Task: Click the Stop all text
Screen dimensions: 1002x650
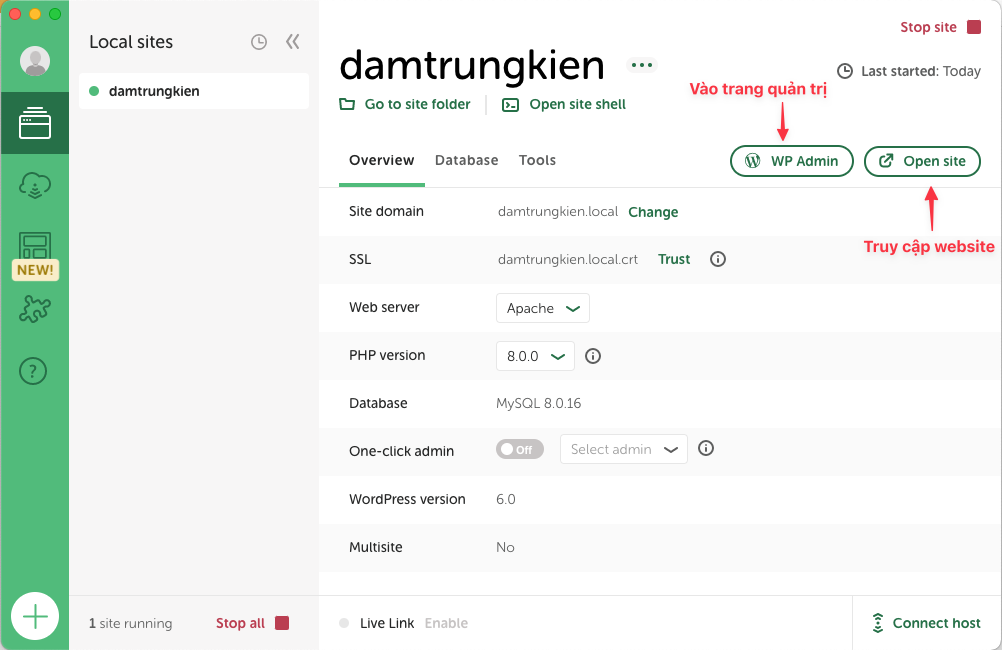Action: [x=240, y=623]
